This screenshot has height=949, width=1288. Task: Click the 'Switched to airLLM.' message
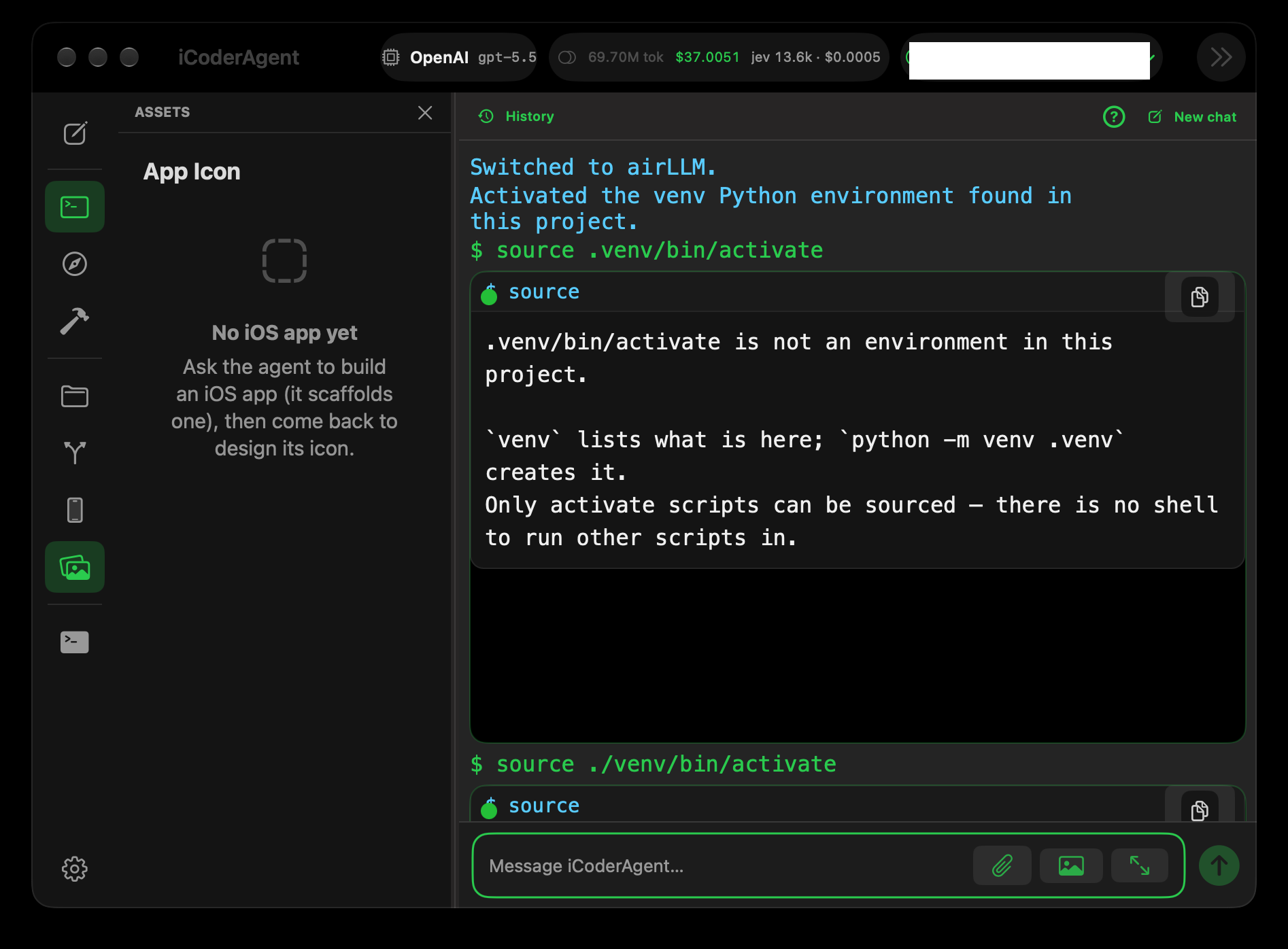(593, 167)
